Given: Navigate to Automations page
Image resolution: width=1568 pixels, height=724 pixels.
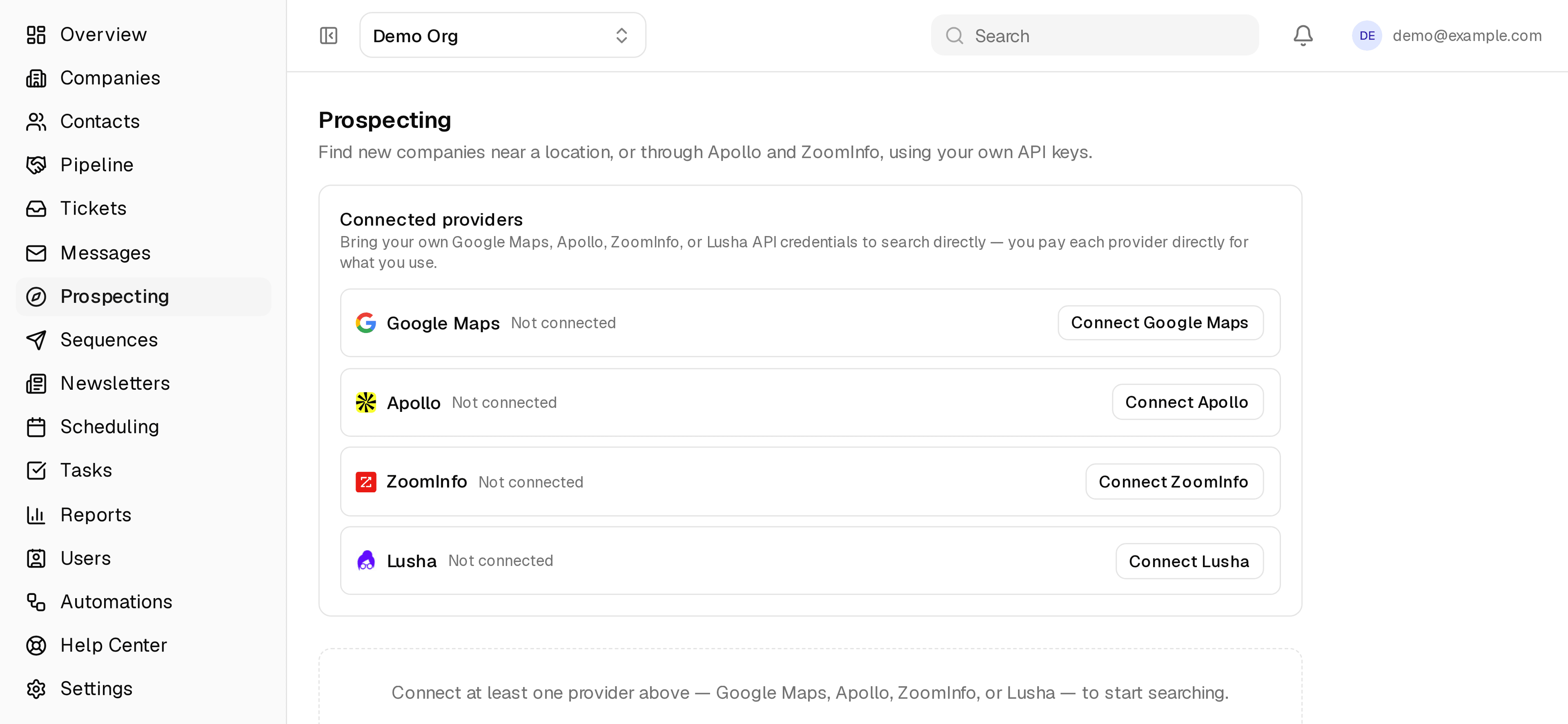Looking at the screenshot, I should (x=144, y=601).
